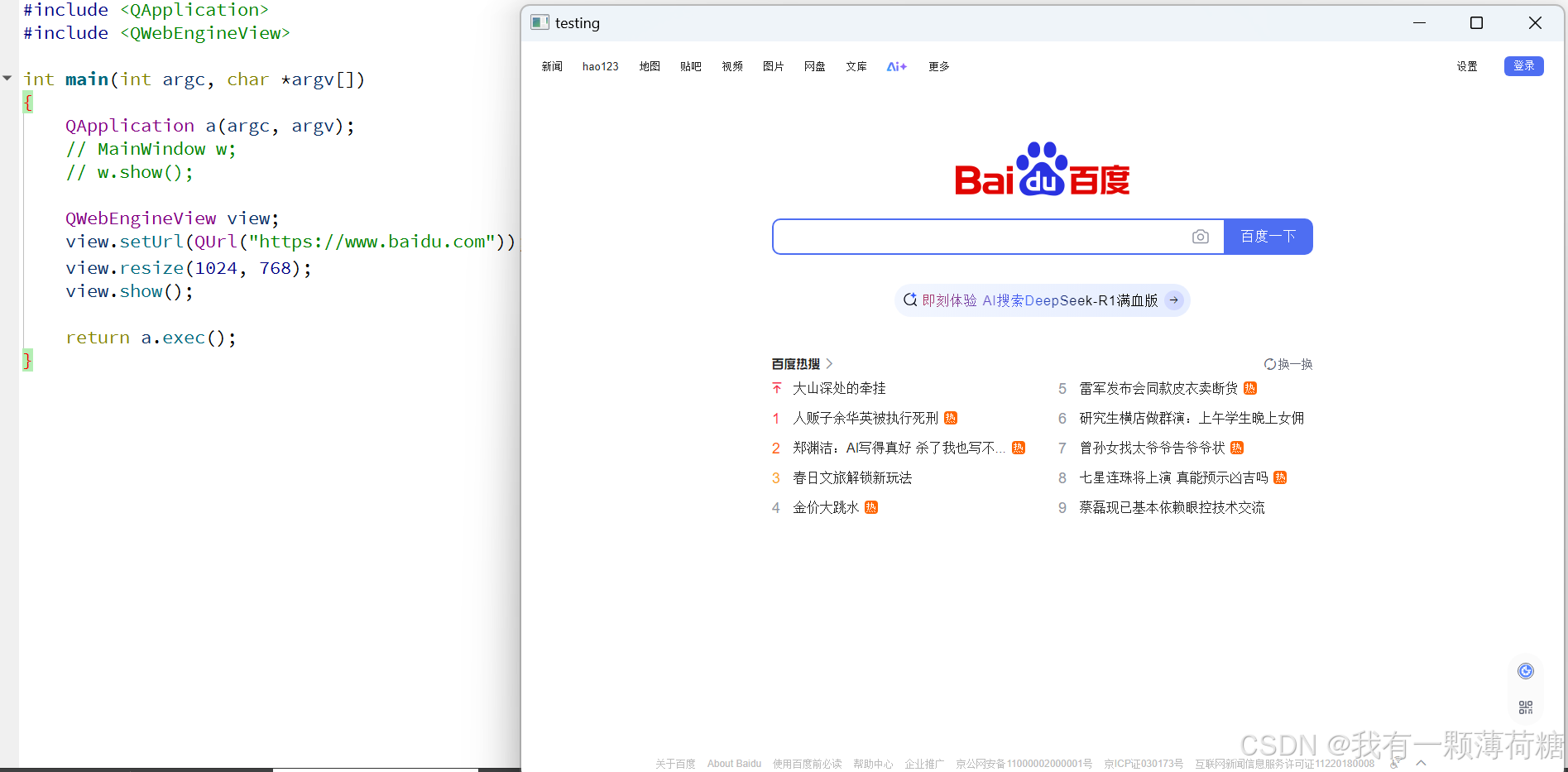Open footer link 关于百度

pyautogui.click(x=675, y=764)
